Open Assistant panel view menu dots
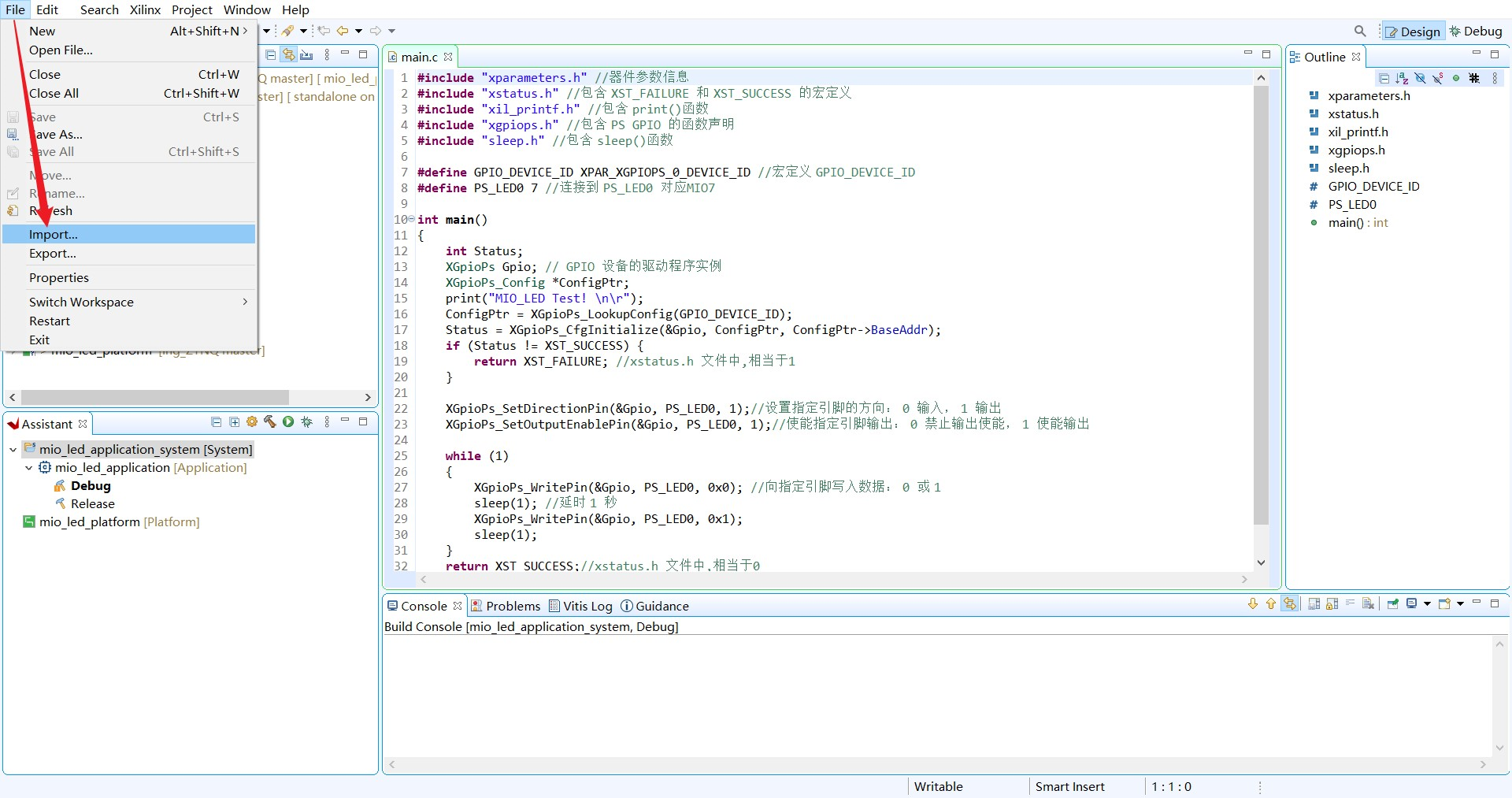This screenshot has width=1512, height=798. (x=327, y=422)
